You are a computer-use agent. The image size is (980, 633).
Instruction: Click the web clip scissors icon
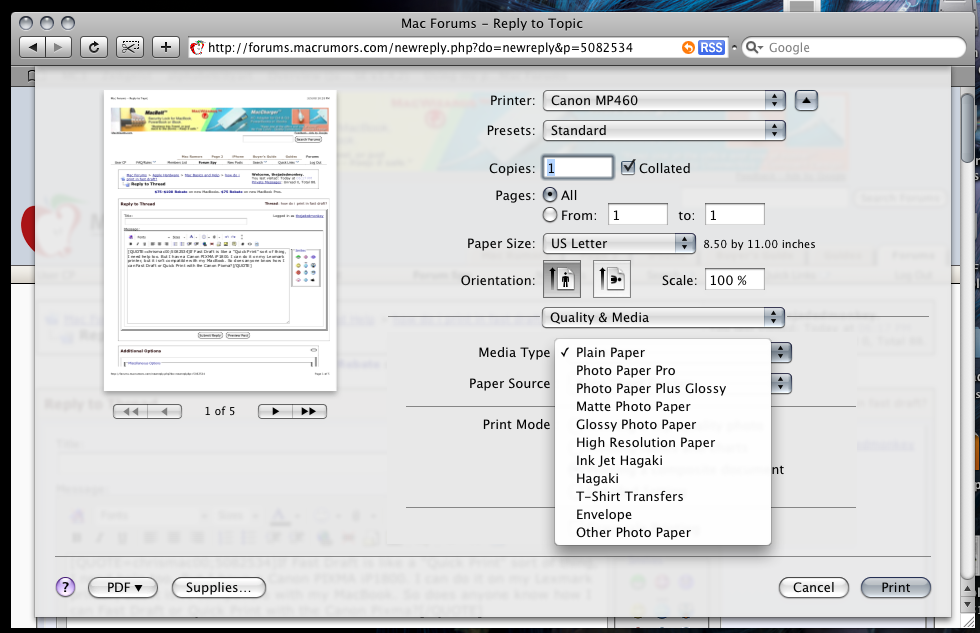tap(130, 47)
